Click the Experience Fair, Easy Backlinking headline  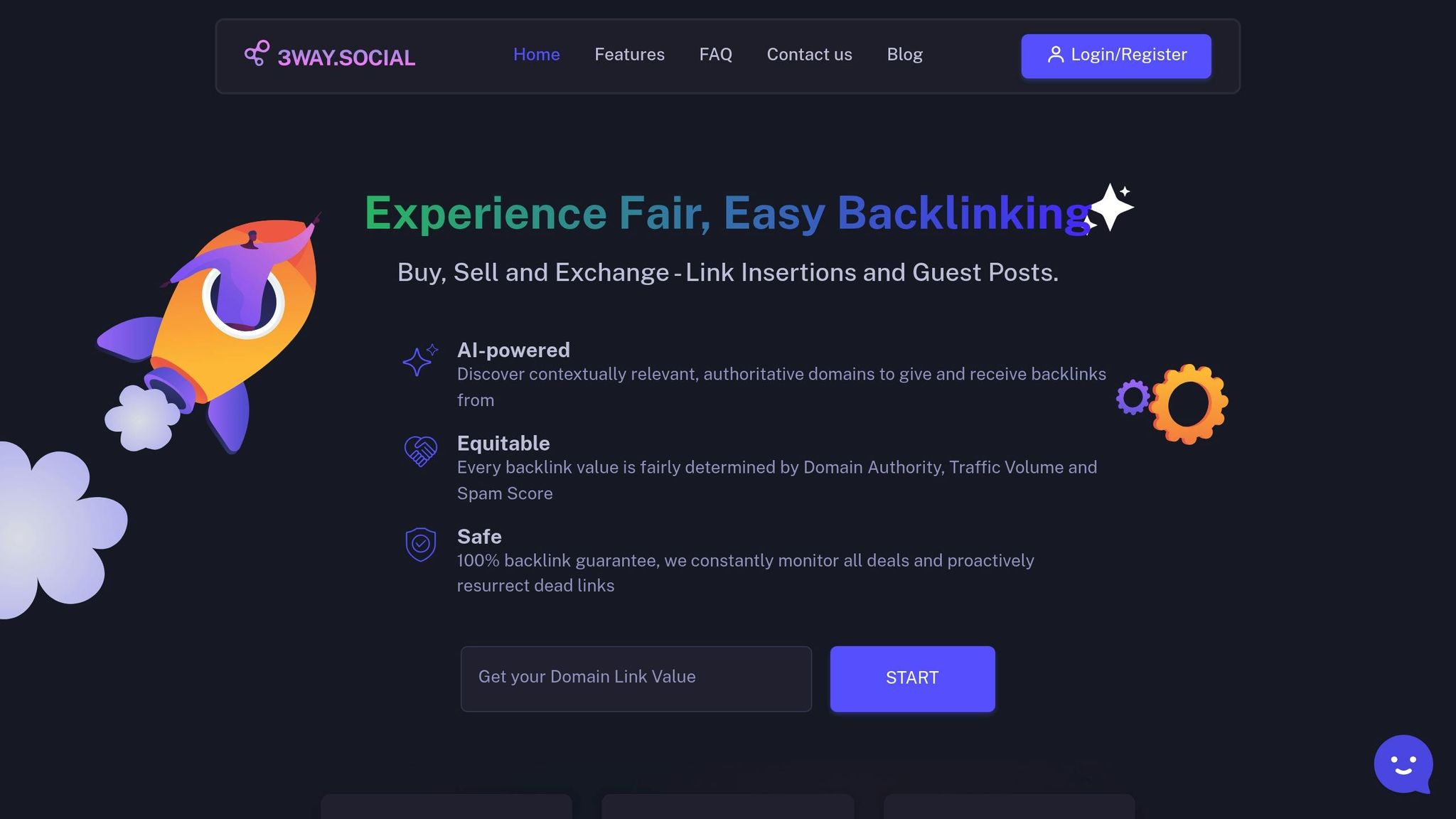pos(728,213)
